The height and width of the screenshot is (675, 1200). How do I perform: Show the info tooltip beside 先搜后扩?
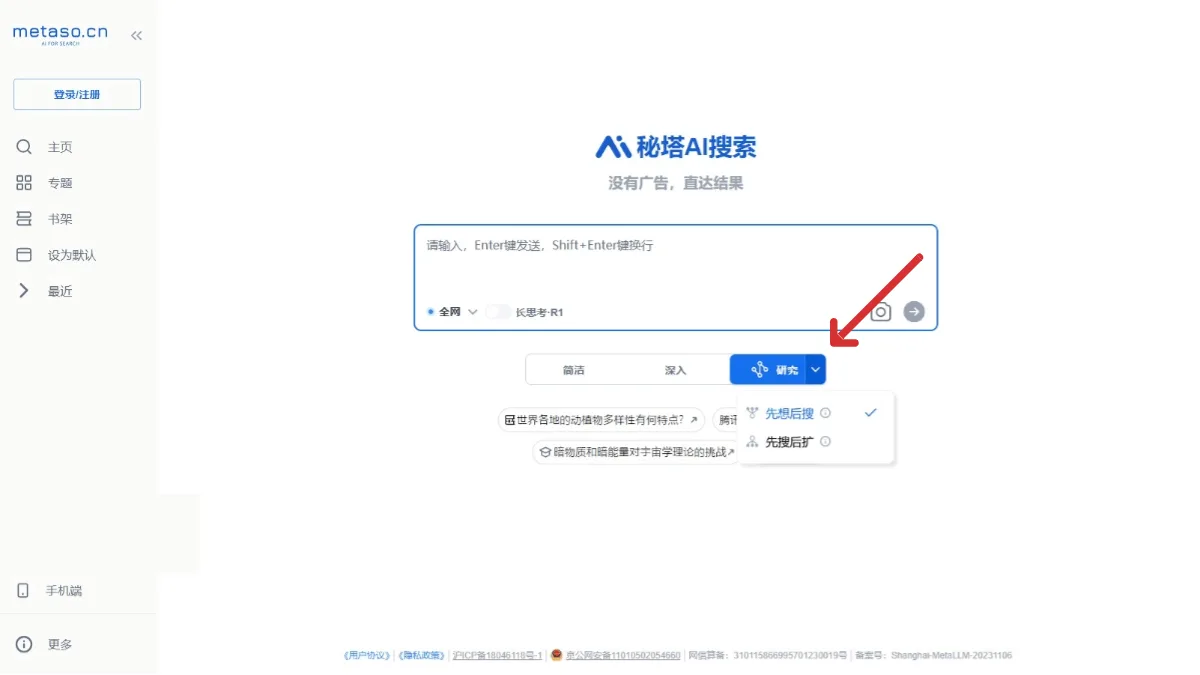(825, 441)
